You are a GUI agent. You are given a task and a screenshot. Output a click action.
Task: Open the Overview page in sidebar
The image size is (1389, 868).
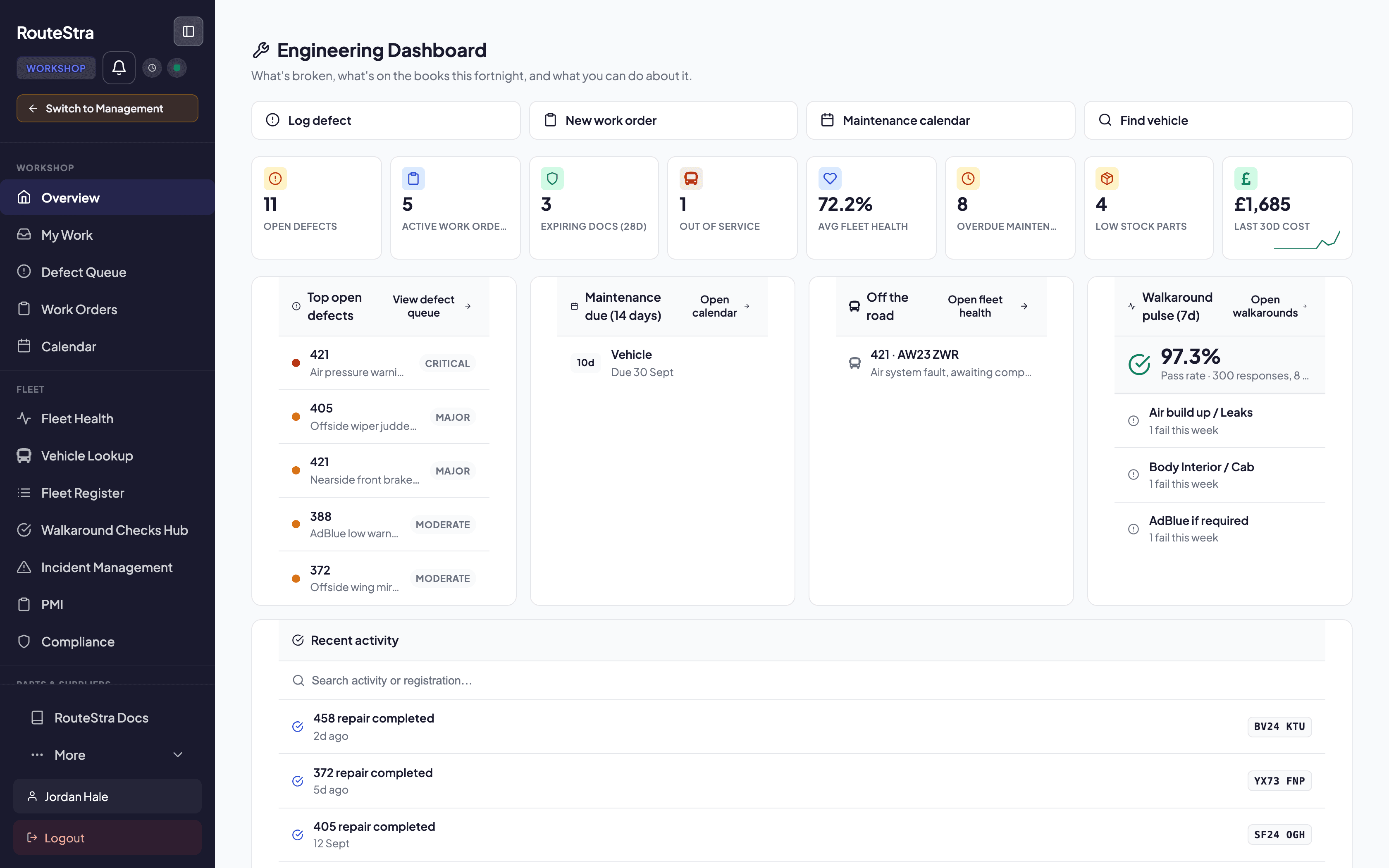point(107,198)
